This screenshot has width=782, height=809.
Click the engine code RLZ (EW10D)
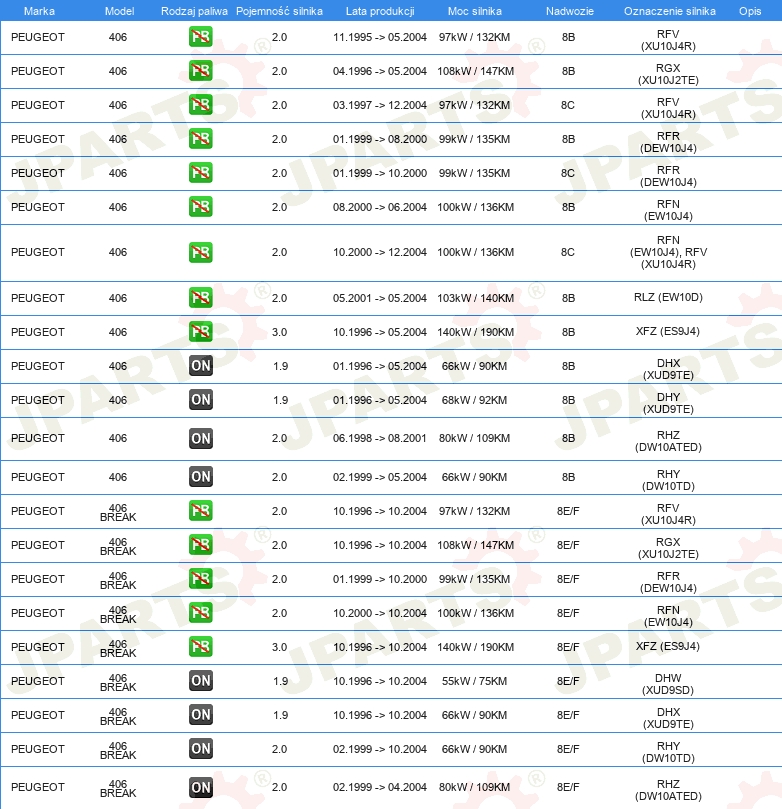[668, 297]
